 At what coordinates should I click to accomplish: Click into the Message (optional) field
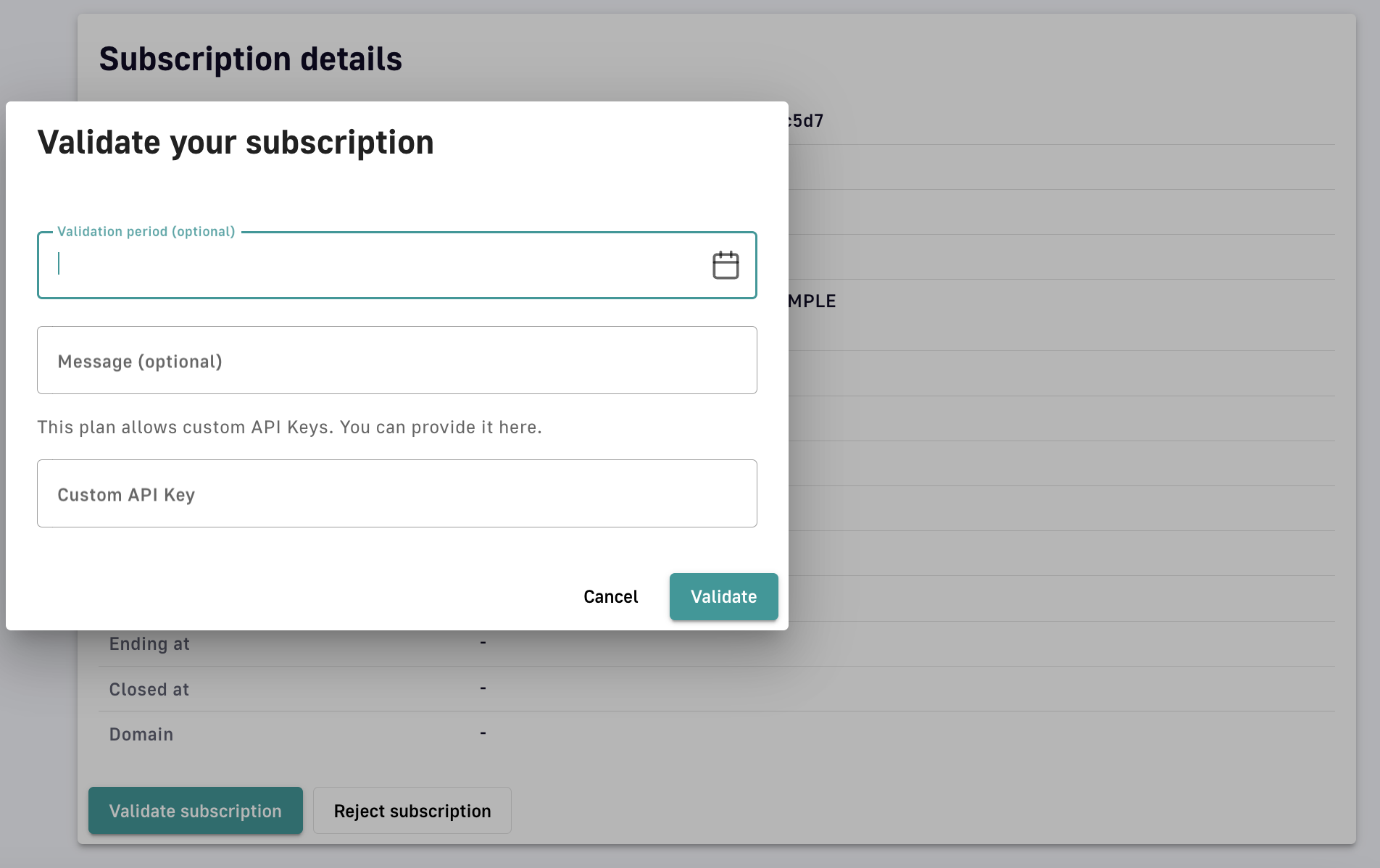point(396,361)
